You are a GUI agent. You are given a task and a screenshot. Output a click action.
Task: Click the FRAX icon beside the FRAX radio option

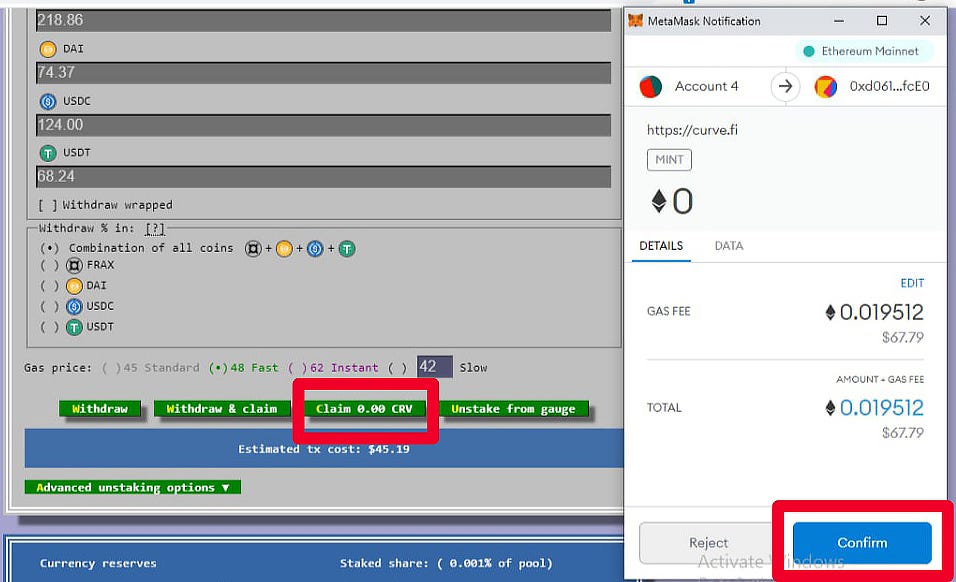pos(74,266)
